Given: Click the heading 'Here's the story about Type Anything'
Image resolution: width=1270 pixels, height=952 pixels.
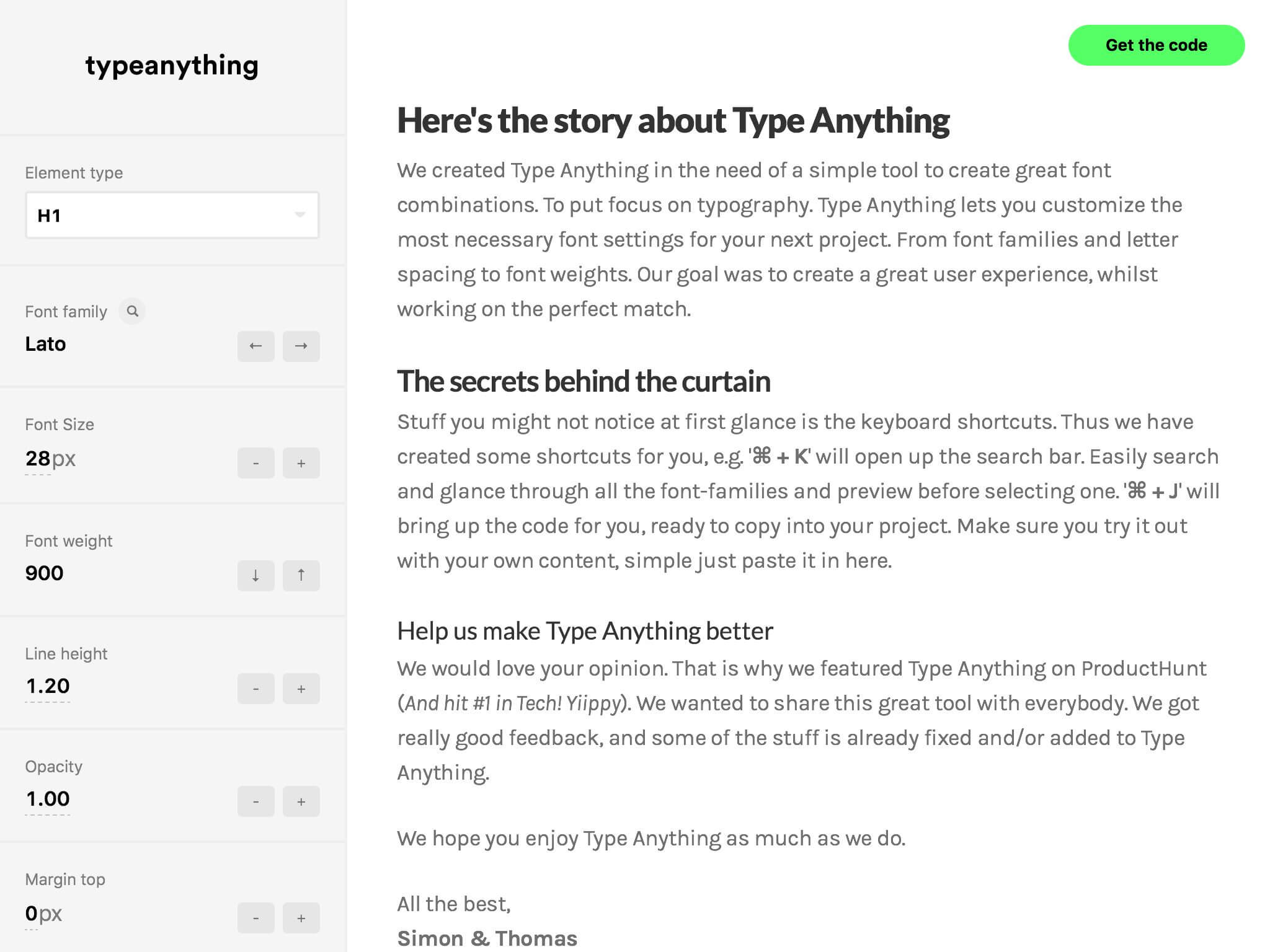Looking at the screenshot, I should [673, 120].
